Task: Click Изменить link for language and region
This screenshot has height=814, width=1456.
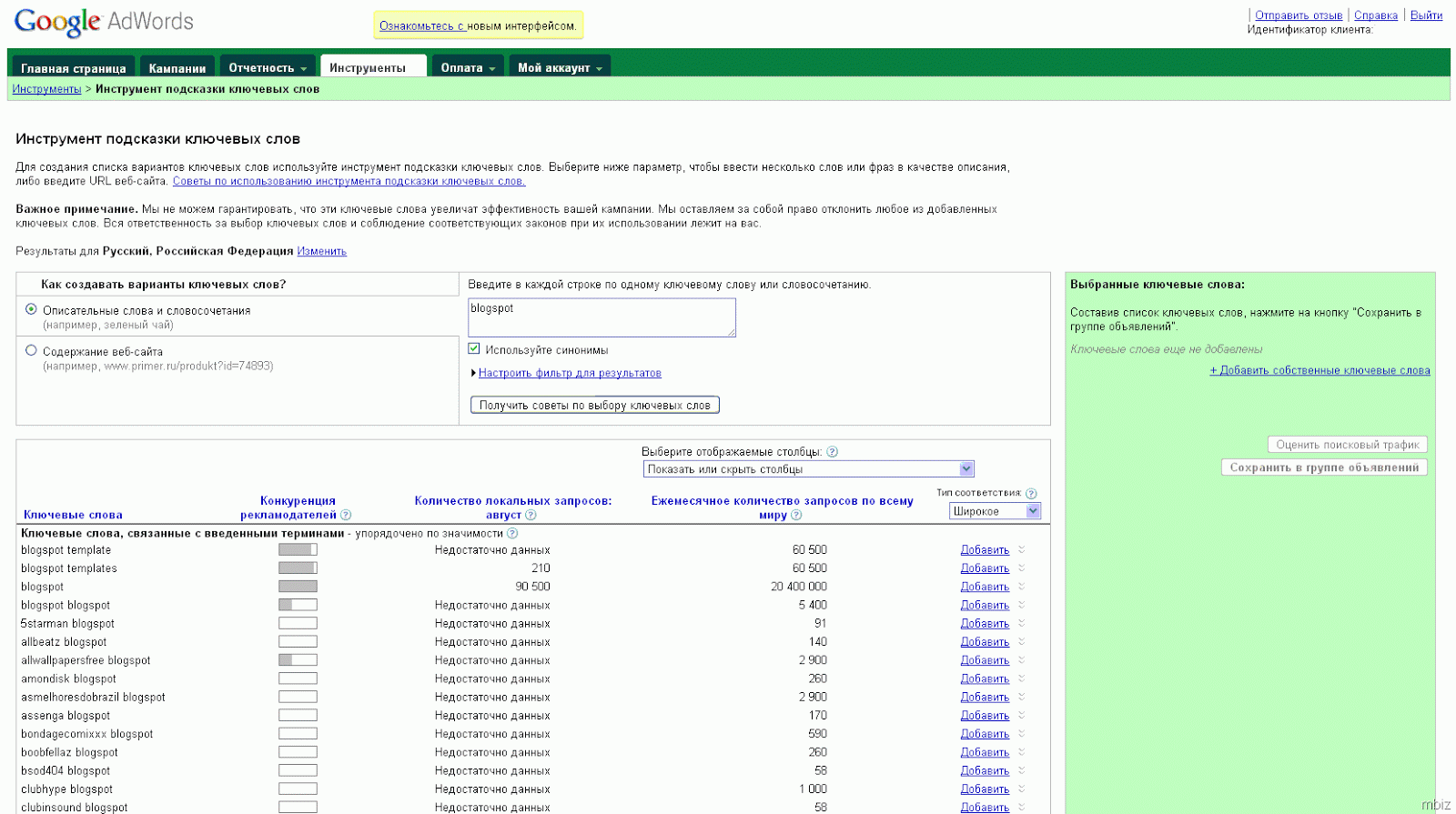Action: coord(321,251)
